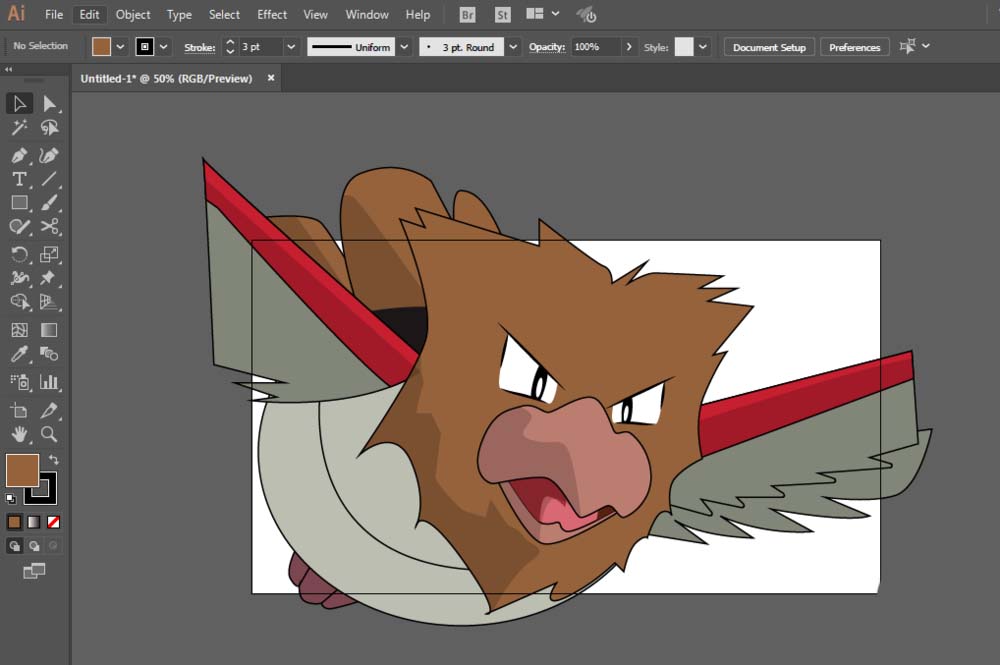This screenshot has width=1000, height=665.
Task: Click the Document Setup button
Action: 769,47
